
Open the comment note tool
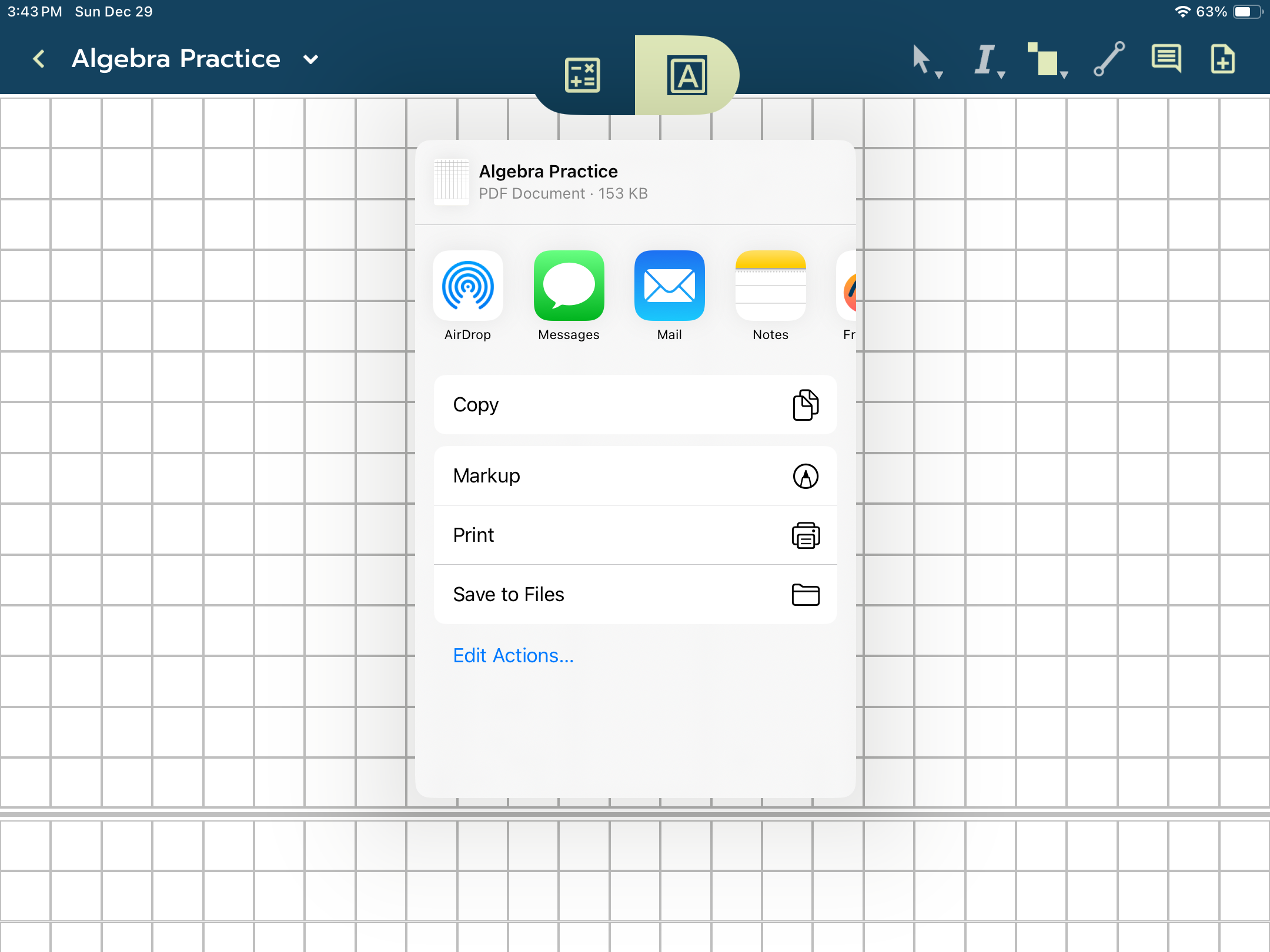(x=1166, y=59)
